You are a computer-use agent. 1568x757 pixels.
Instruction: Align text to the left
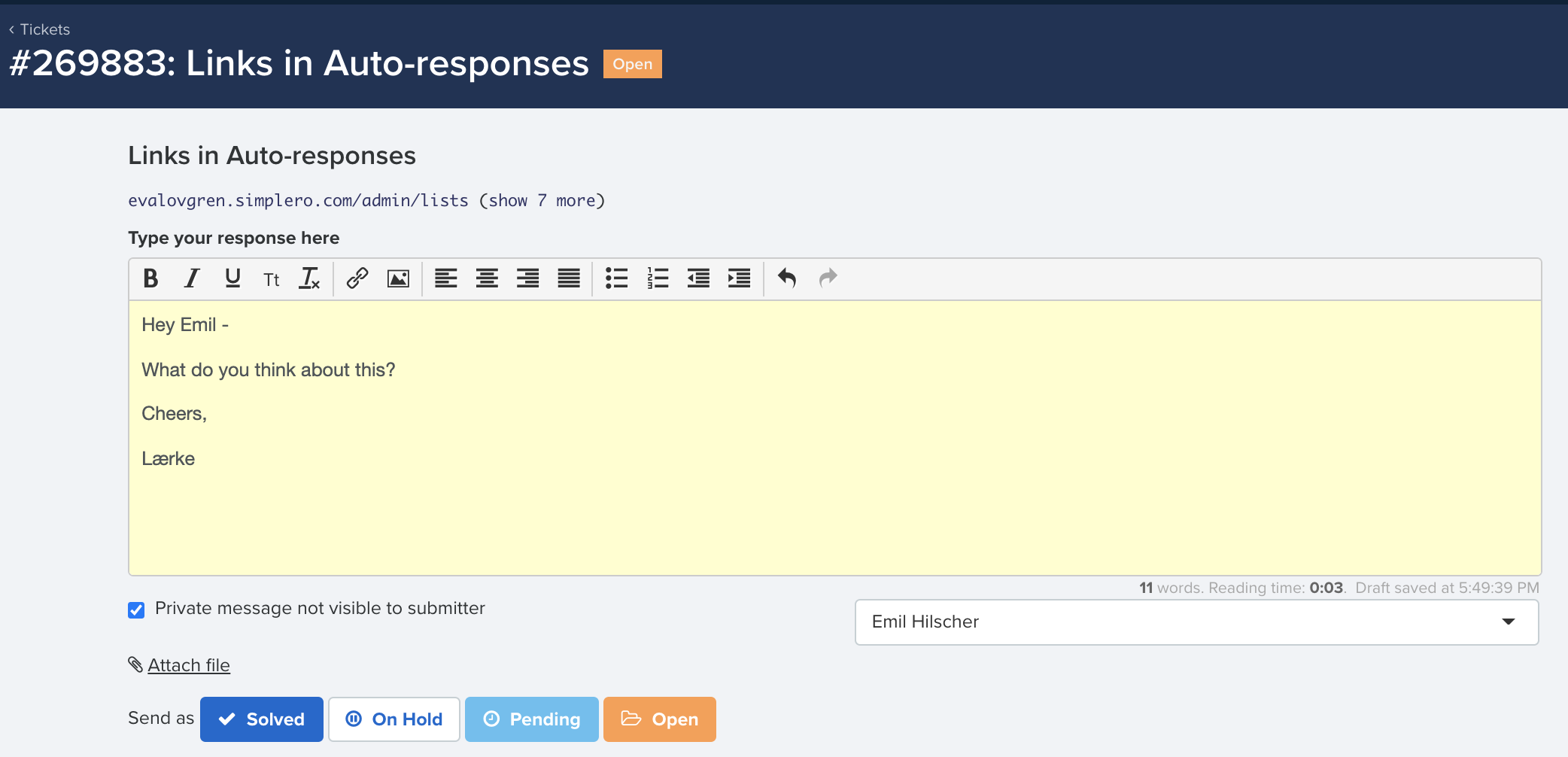tap(446, 278)
